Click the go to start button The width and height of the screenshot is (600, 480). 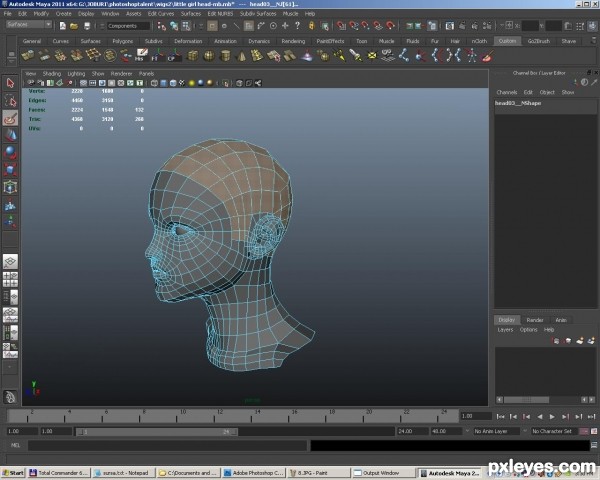pos(500,416)
